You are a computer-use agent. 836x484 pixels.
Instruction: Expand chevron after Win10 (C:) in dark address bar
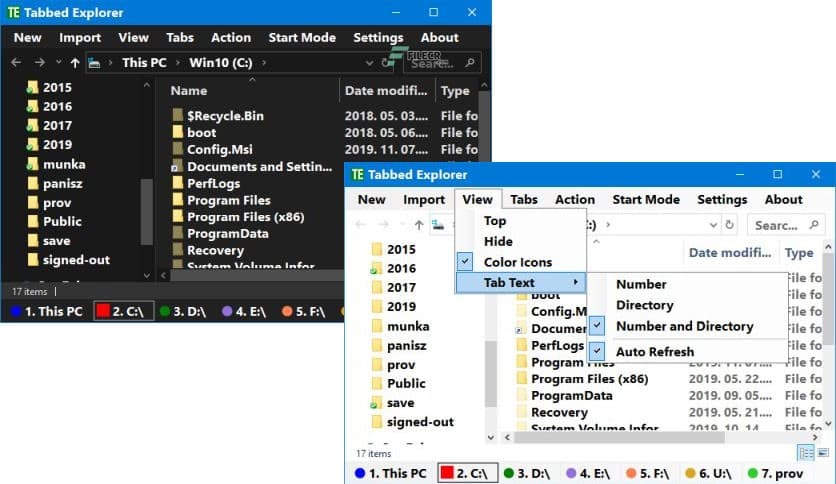pyautogui.click(x=264, y=63)
